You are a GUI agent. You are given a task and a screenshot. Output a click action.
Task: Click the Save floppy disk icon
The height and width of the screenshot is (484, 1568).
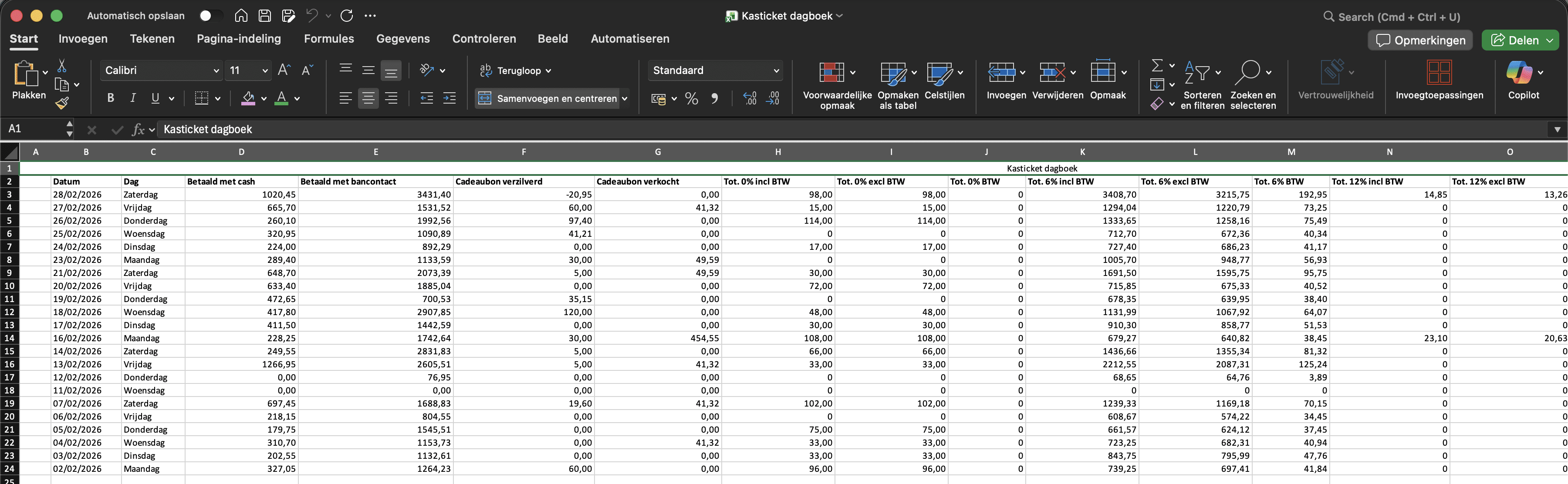265,16
